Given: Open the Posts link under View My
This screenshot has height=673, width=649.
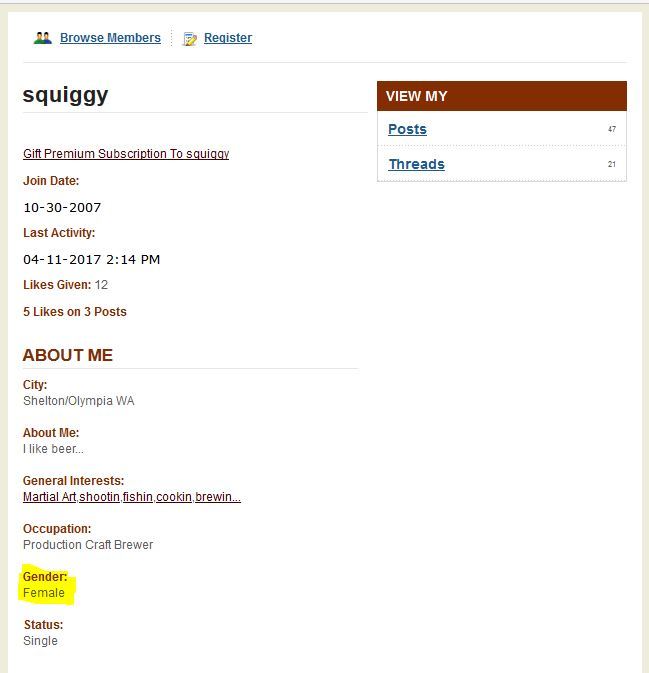Looking at the screenshot, I should [x=407, y=129].
